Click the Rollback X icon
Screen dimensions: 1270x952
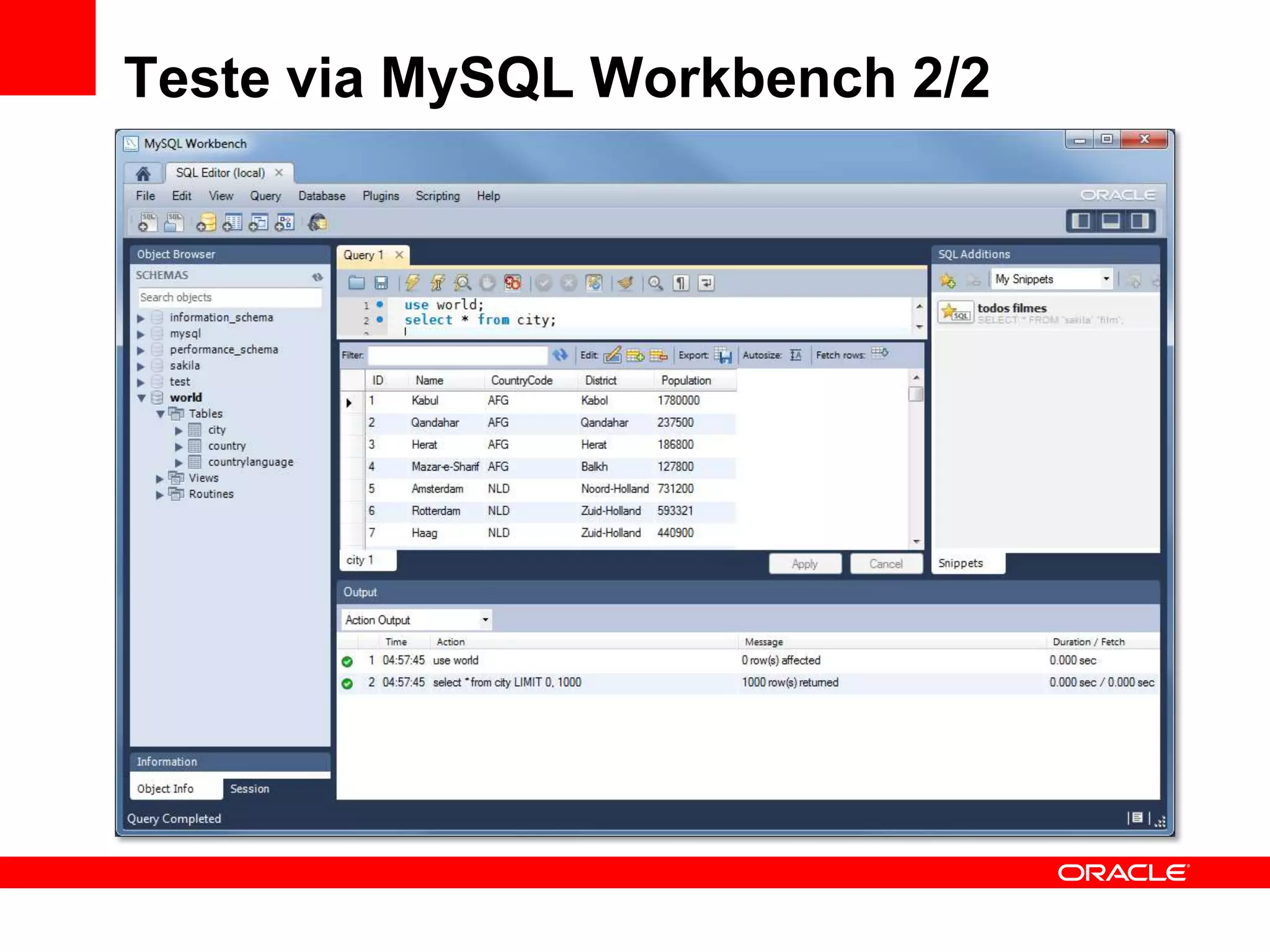pyautogui.click(x=568, y=283)
